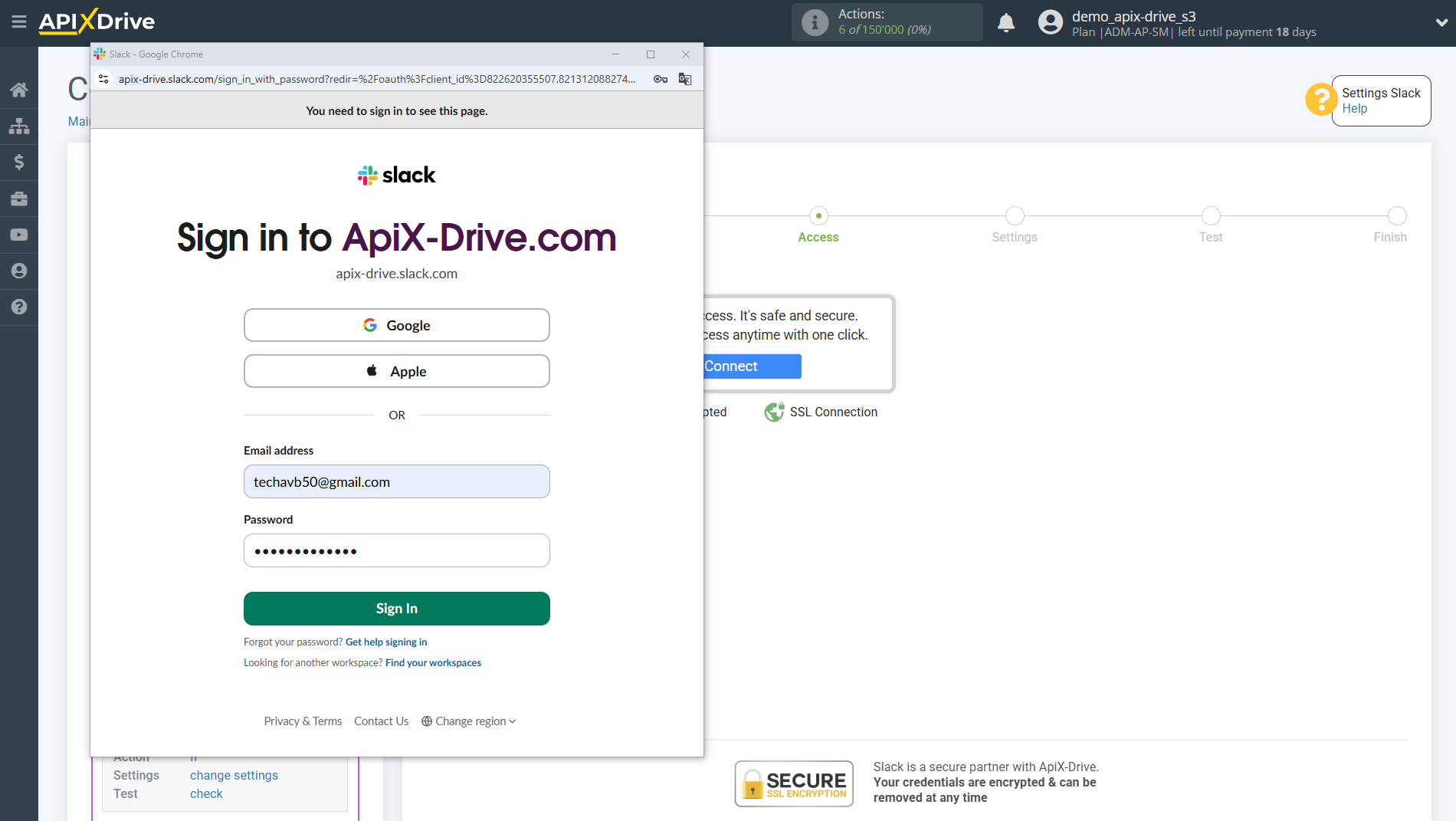1456x821 pixels.
Task: Open Find your workspaces link
Action: tap(433, 663)
